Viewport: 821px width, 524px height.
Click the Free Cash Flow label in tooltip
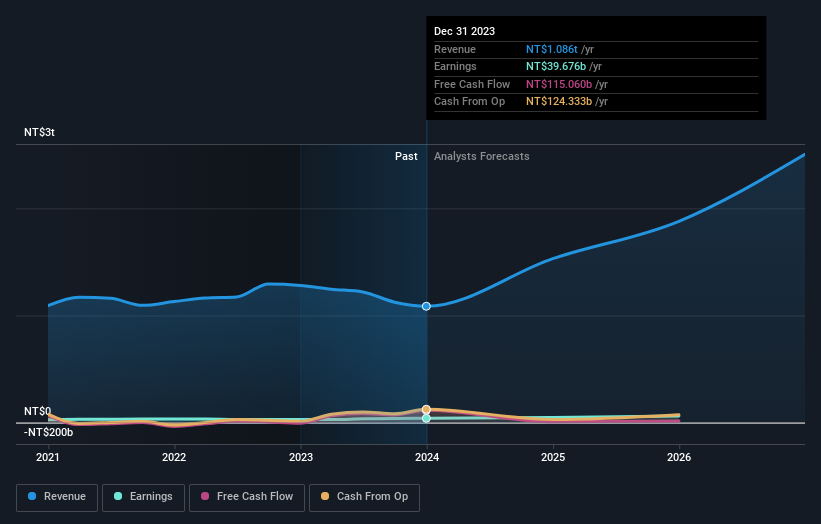472,84
